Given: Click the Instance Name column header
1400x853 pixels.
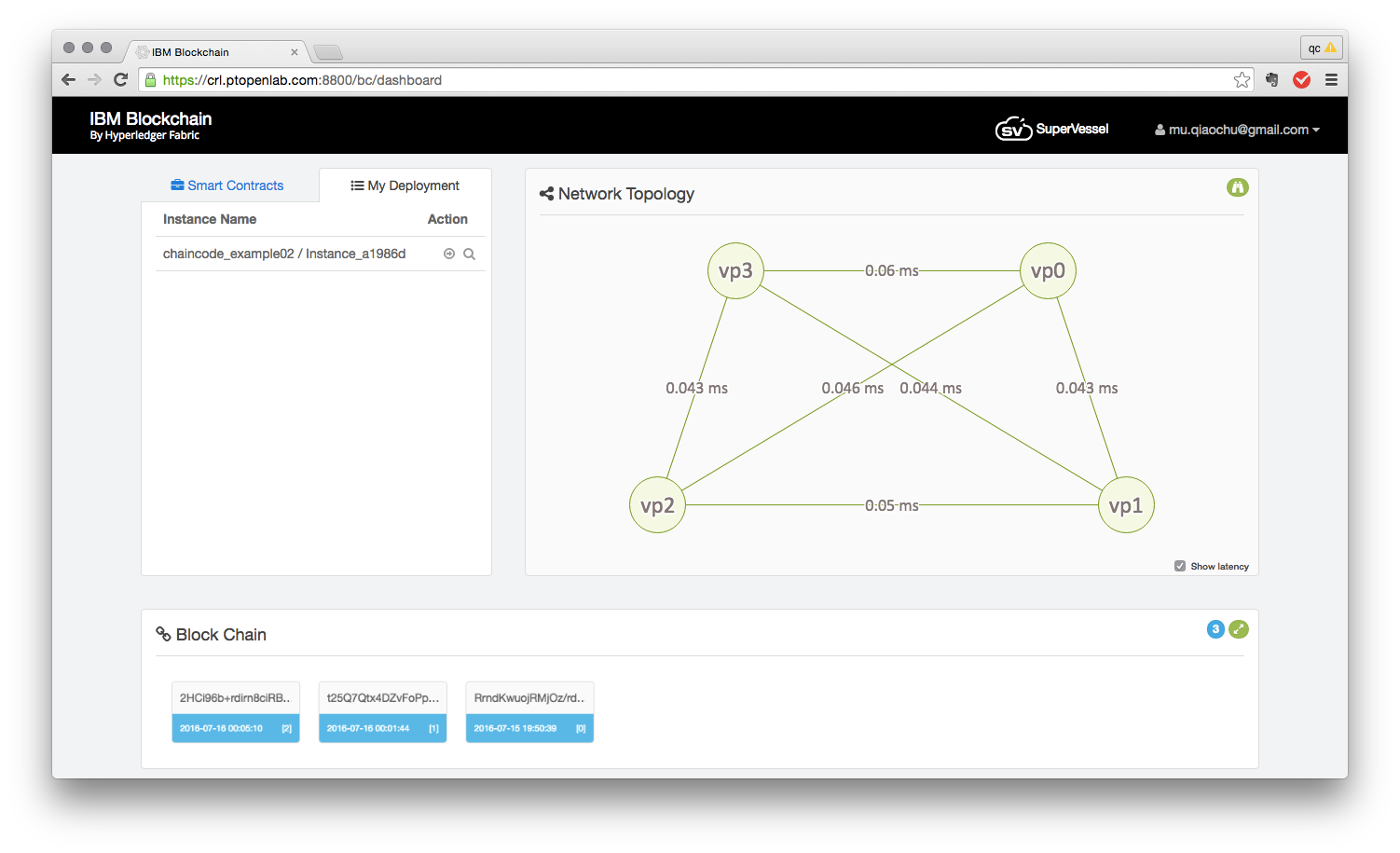Looking at the screenshot, I should [x=210, y=219].
